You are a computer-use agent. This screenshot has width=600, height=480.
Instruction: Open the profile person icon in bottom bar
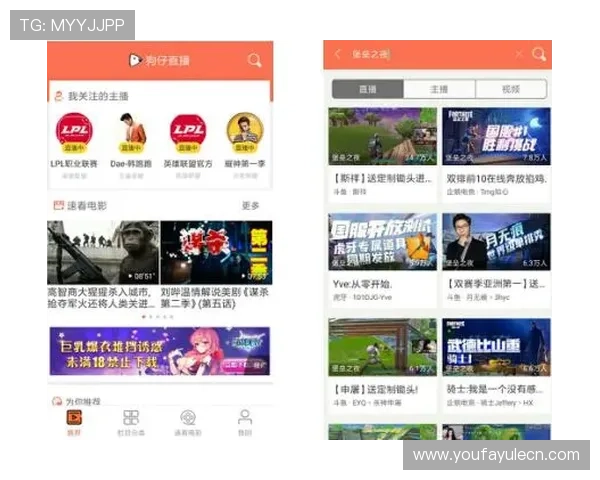(245, 417)
